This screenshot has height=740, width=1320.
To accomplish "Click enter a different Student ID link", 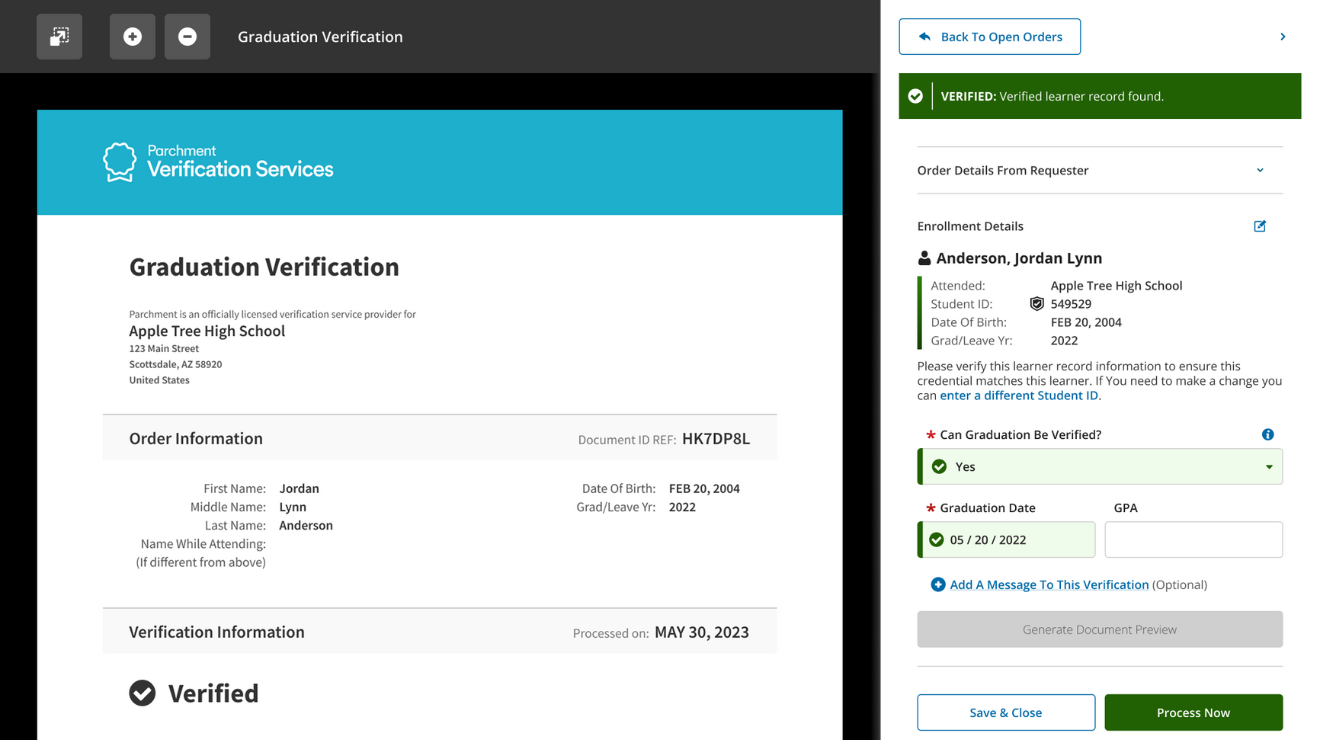I will (x=1019, y=395).
